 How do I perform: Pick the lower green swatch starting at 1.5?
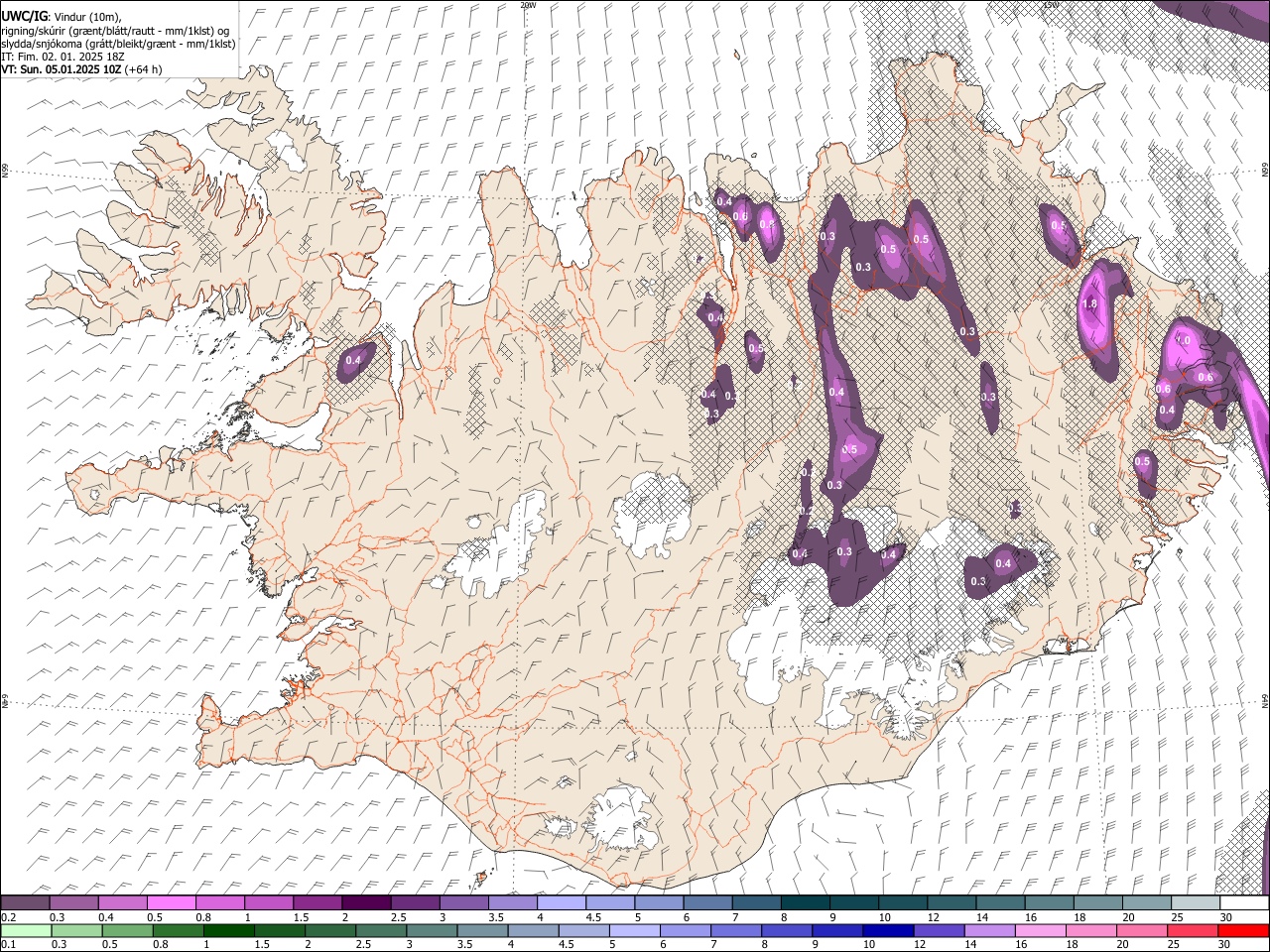point(280,931)
